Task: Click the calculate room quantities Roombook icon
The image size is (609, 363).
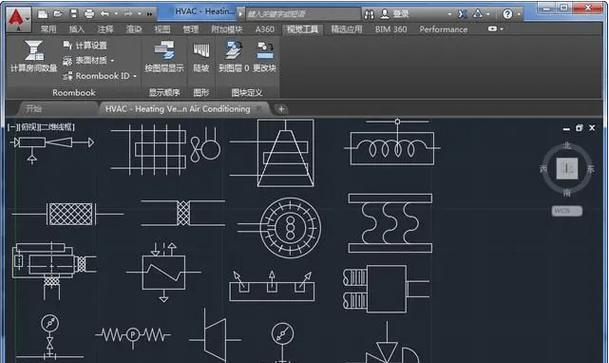Action: point(34,51)
